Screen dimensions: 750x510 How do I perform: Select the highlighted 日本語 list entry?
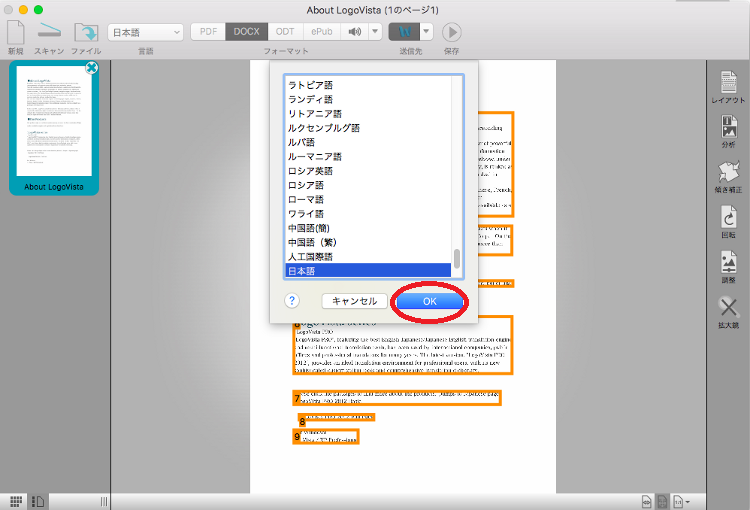click(x=368, y=271)
